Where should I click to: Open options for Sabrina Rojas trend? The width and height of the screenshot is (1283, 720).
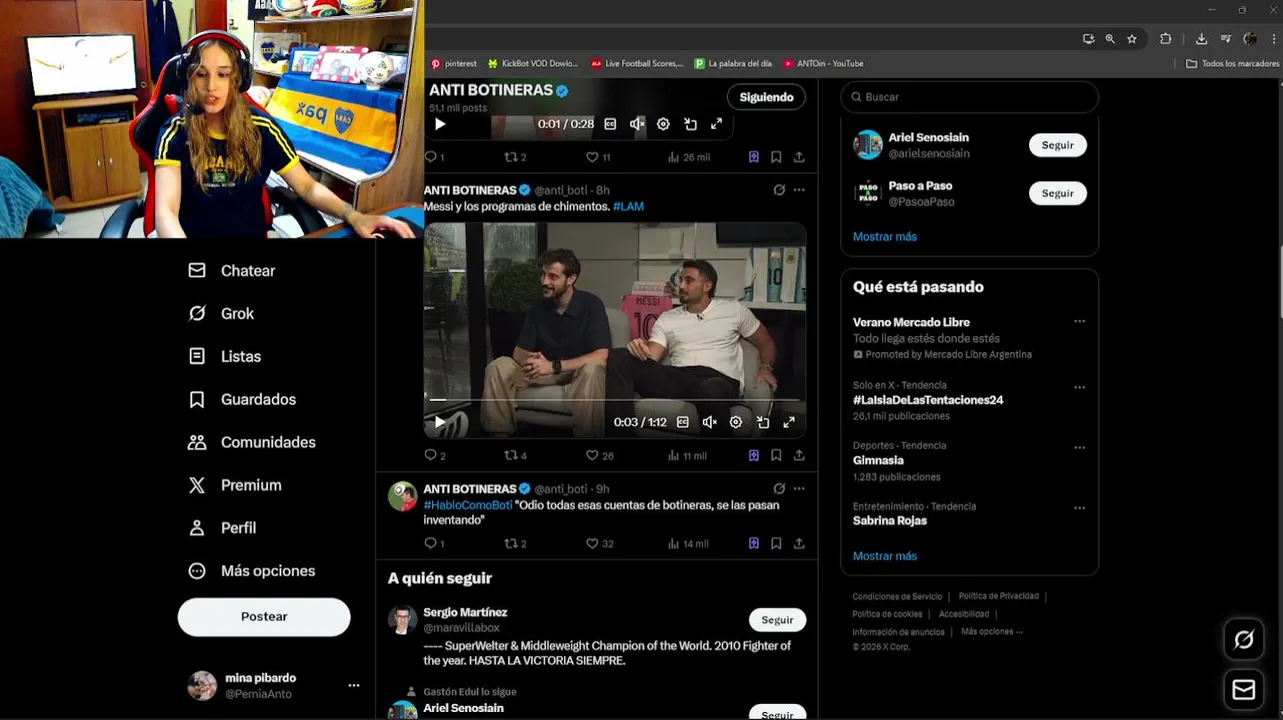pos(1079,508)
